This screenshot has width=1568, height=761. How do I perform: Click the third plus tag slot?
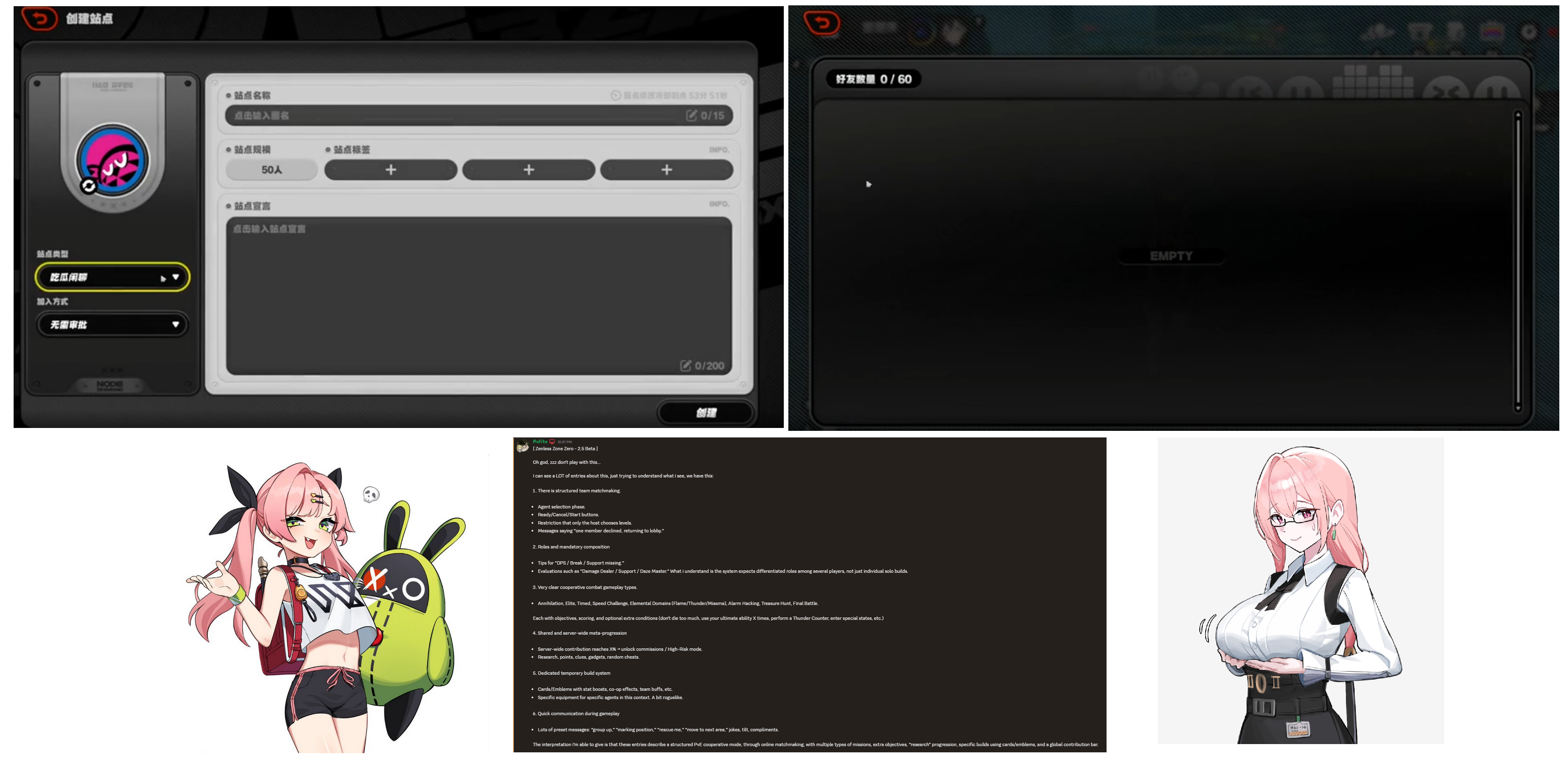(x=666, y=170)
